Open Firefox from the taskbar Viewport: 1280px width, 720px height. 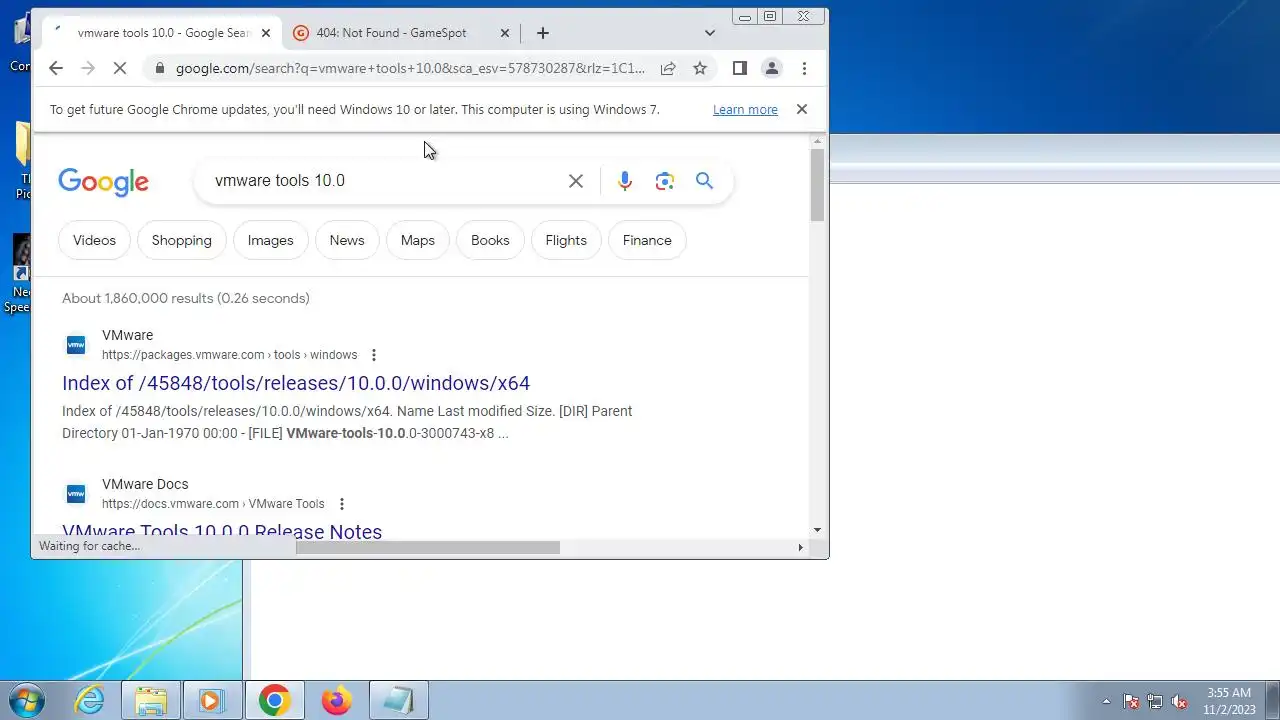[x=336, y=701]
